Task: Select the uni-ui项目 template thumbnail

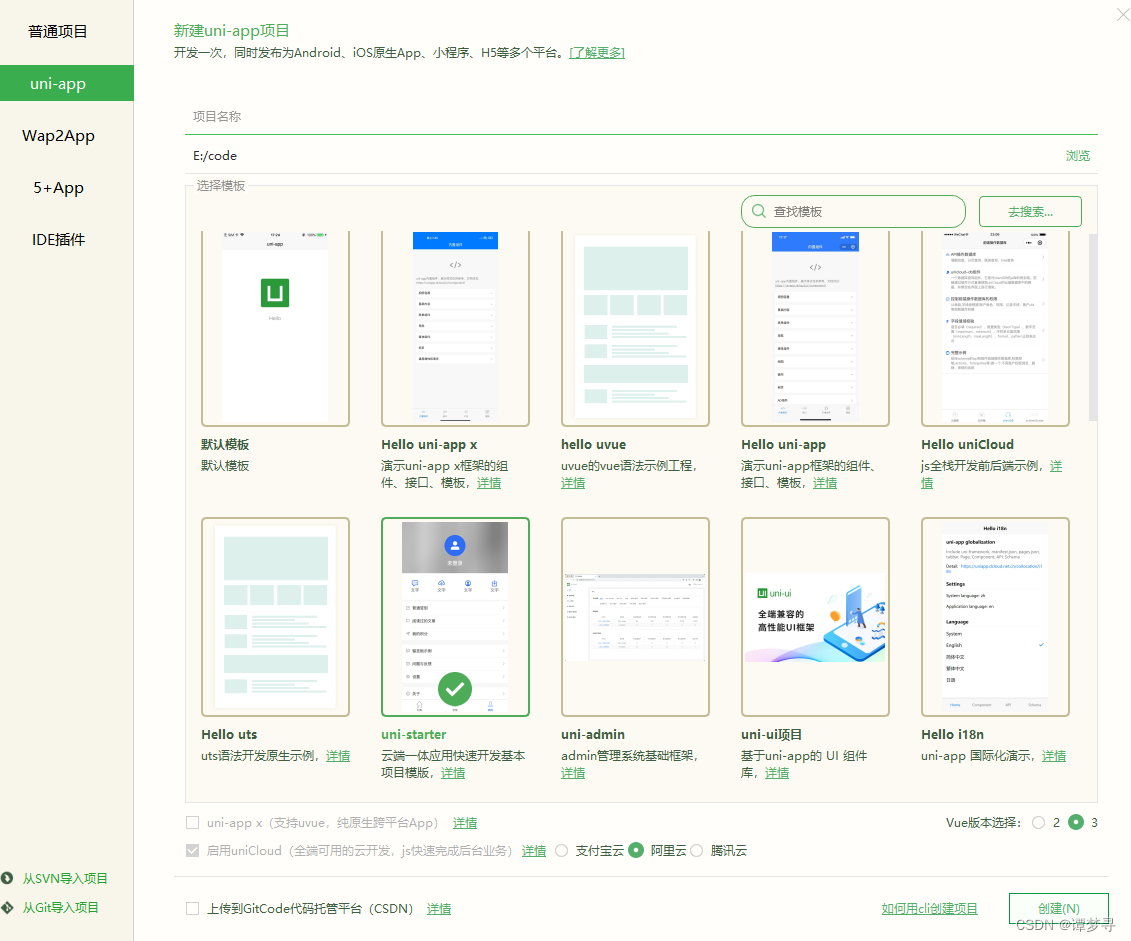Action: click(x=815, y=617)
